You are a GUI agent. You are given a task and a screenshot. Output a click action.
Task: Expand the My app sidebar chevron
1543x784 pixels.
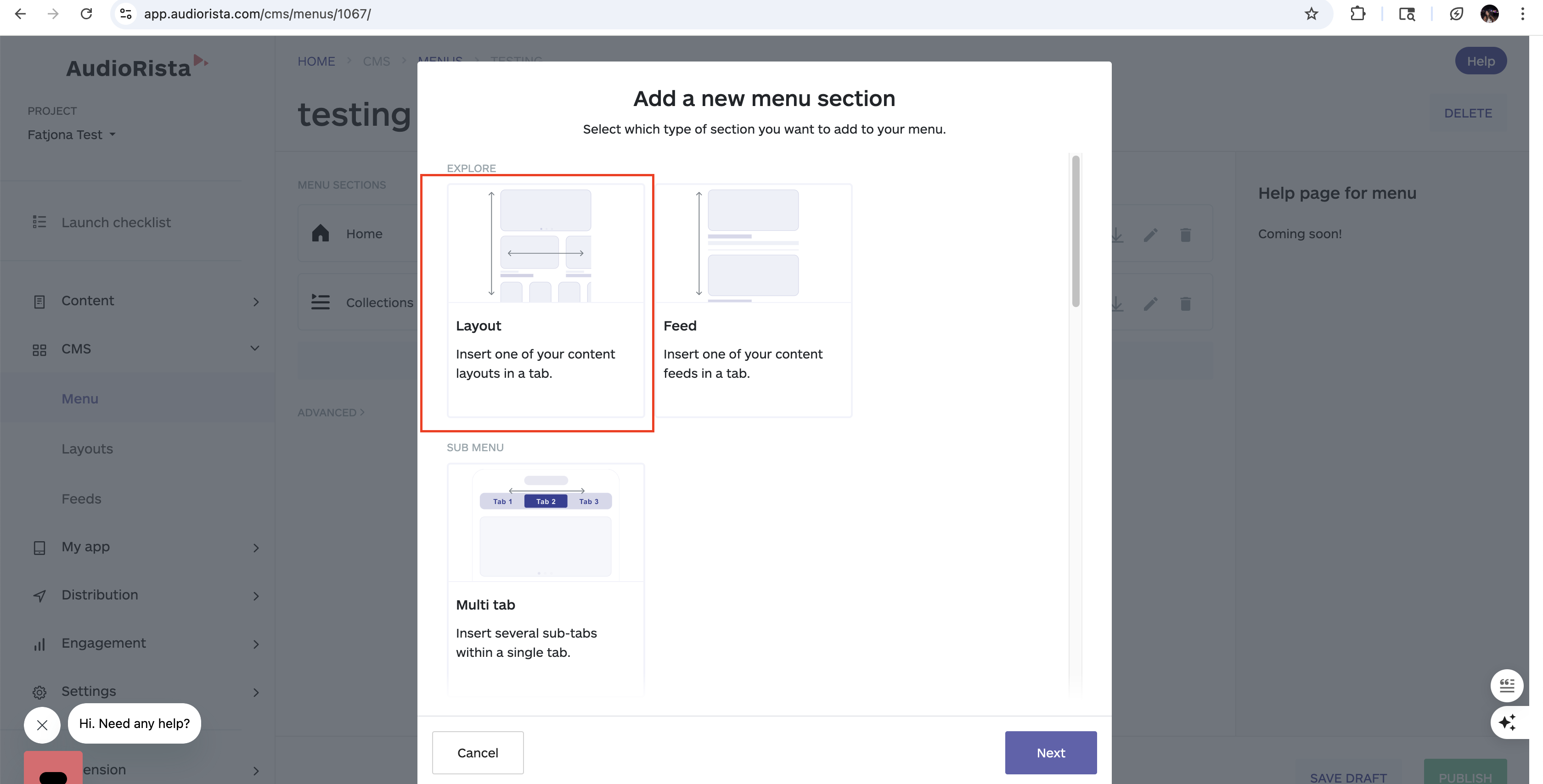(256, 548)
